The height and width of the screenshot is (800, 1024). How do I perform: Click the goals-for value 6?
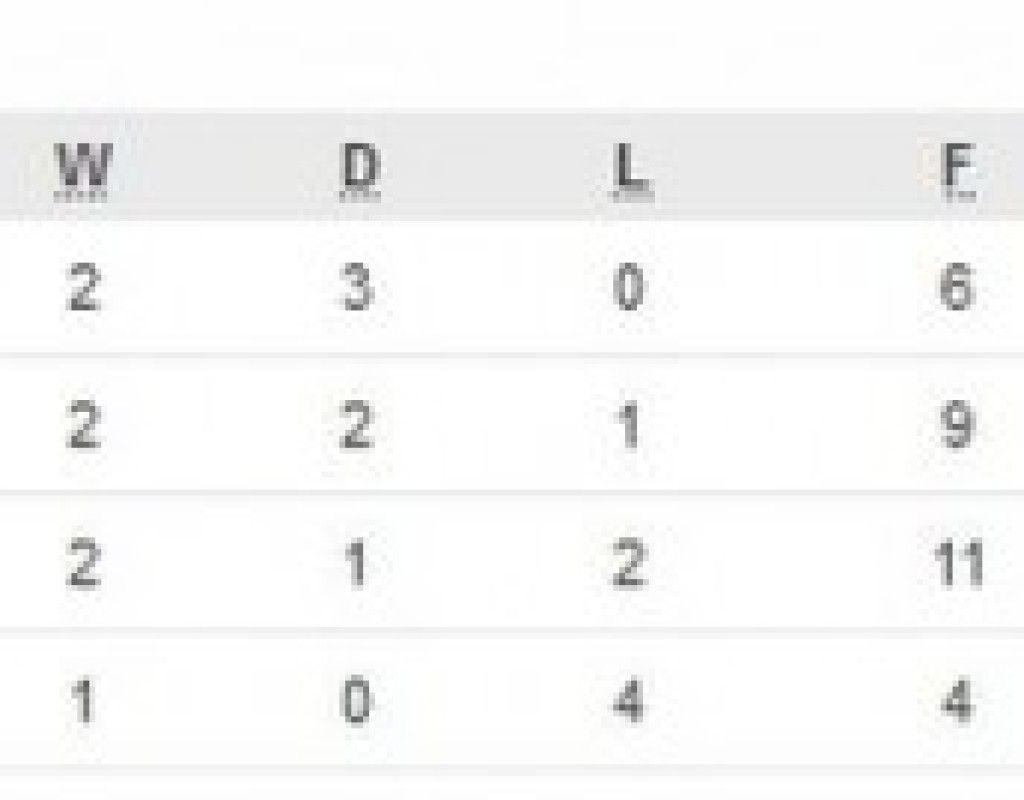(x=957, y=289)
